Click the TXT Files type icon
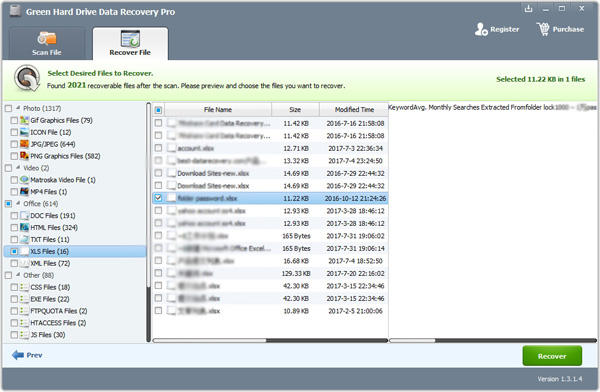This screenshot has height=392, width=600. coord(24,239)
